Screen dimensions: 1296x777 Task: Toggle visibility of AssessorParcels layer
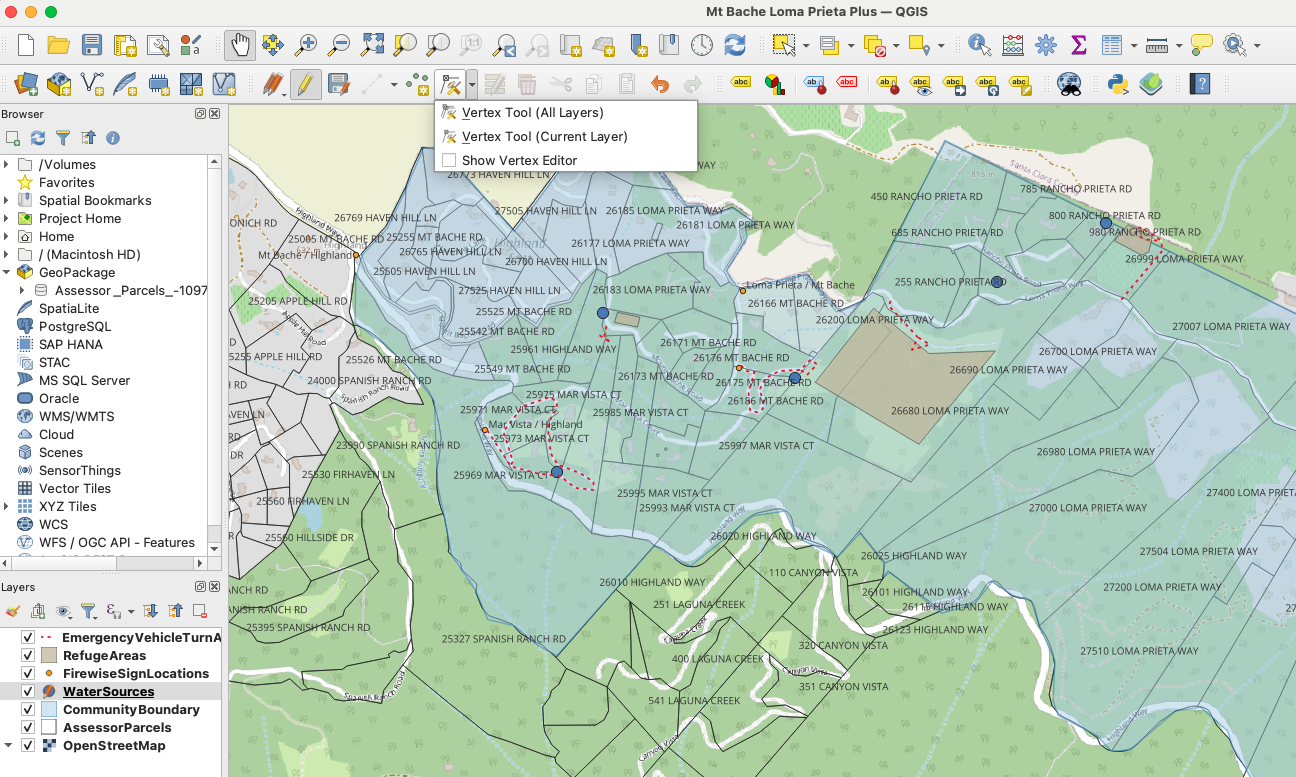click(x=28, y=728)
